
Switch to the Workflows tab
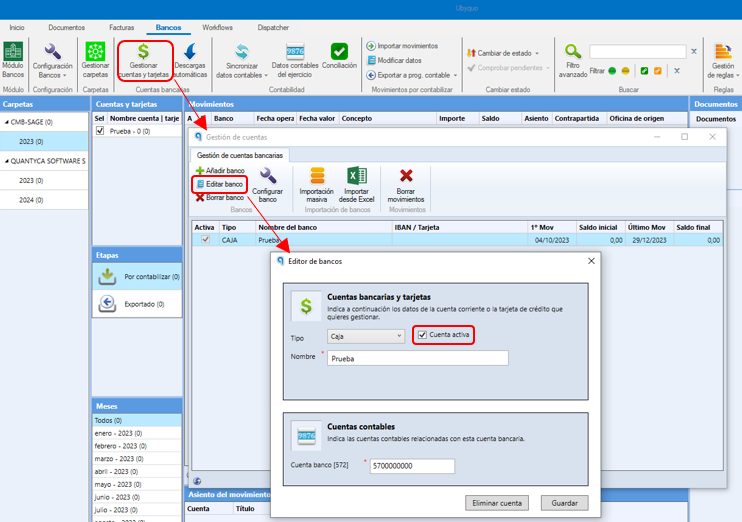(217, 27)
